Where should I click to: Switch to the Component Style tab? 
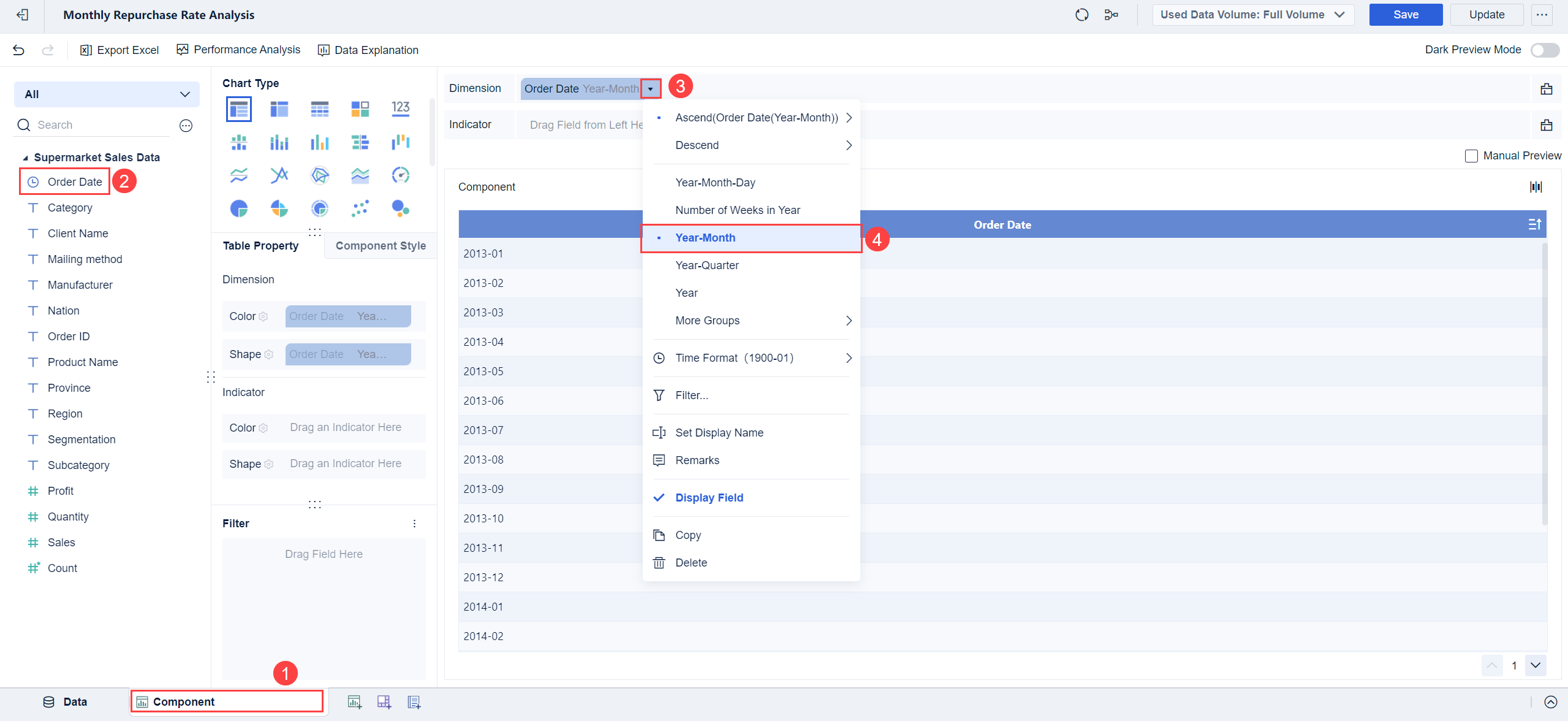[x=381, y=246]
